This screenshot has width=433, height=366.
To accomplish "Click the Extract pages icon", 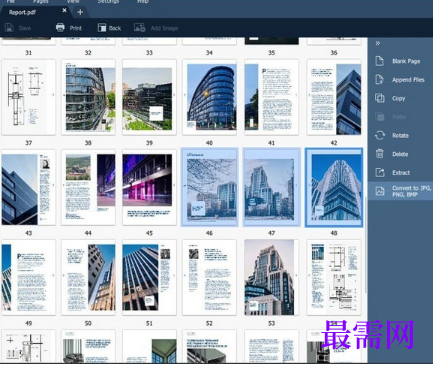I will tap(380, 173).
